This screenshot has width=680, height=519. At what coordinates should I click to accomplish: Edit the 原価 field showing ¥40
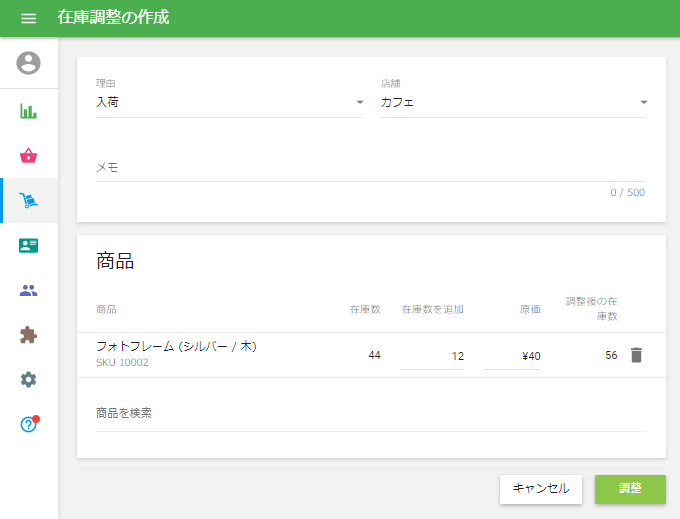(512, 356)
